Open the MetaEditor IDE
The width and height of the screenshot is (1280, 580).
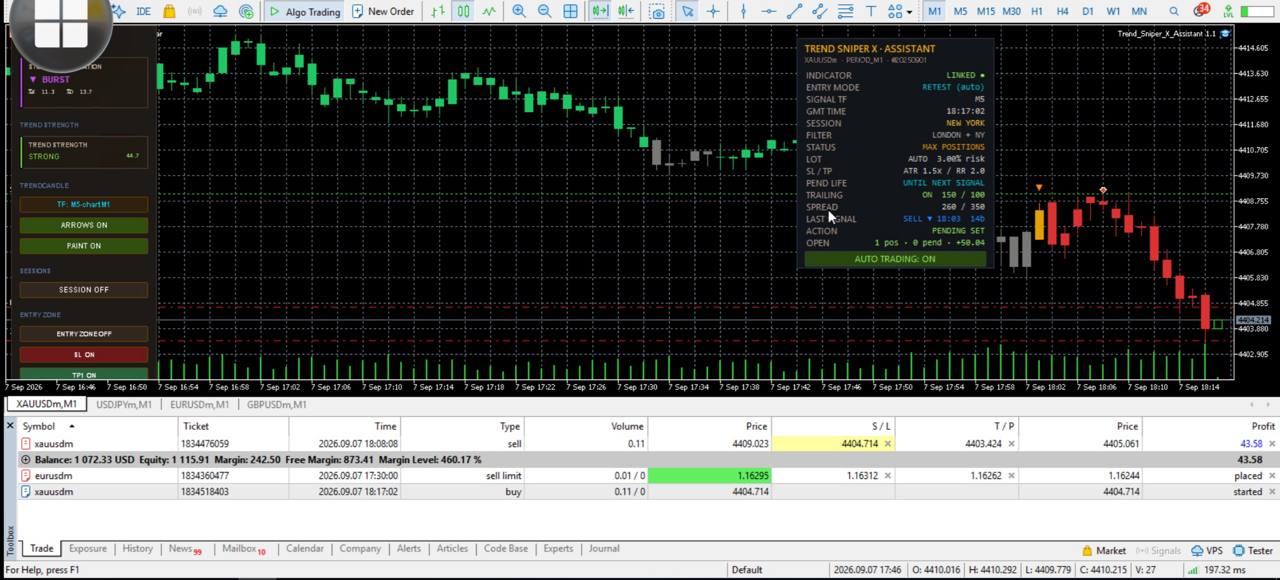(143, 11)
